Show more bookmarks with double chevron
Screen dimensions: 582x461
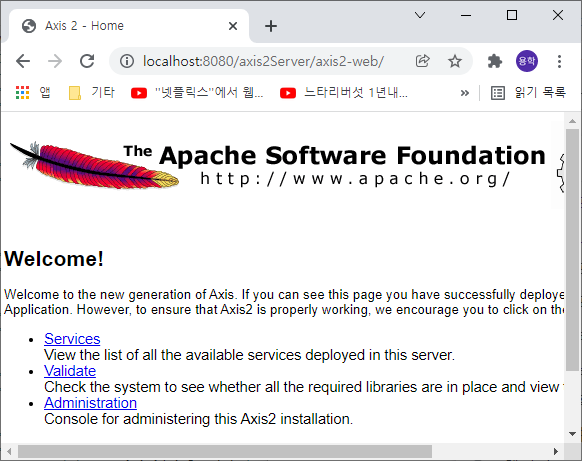(x=465, y=93)
